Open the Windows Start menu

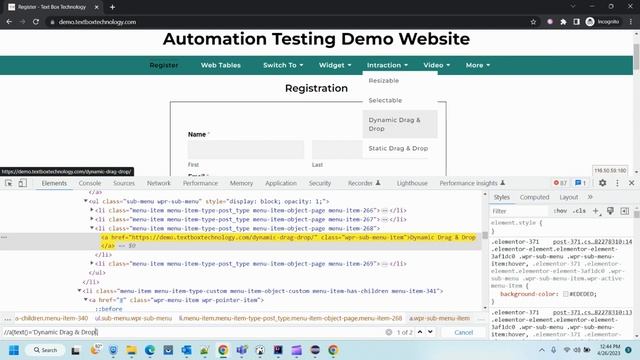(x=14, y=350)
